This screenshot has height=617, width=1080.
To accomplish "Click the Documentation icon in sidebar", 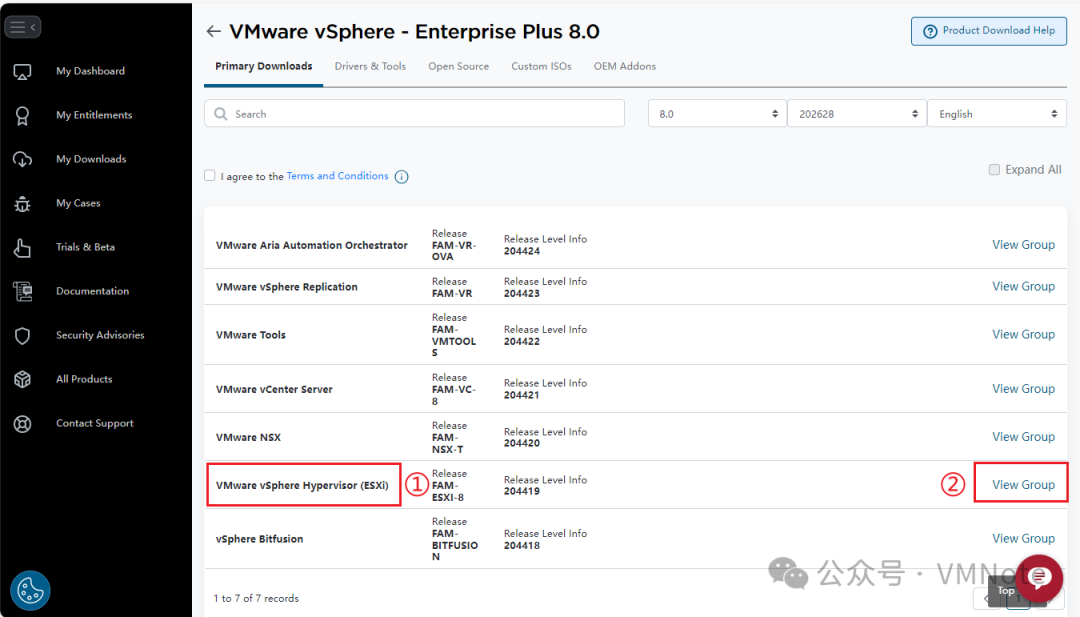I will tap(22, 291).
